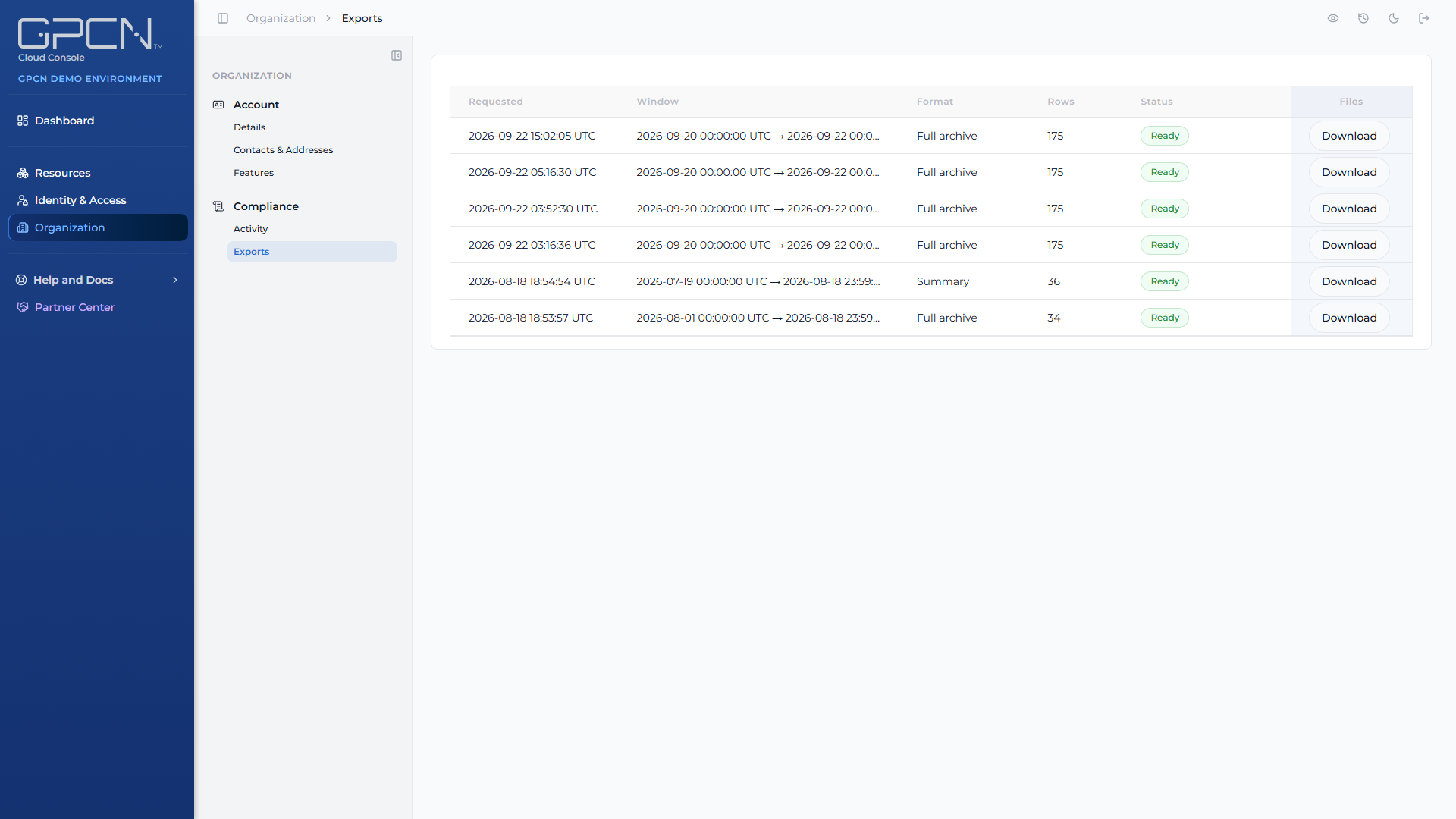Click the Summary format cell
Viewport: 1456px width, 819px height.
point(943,281)
